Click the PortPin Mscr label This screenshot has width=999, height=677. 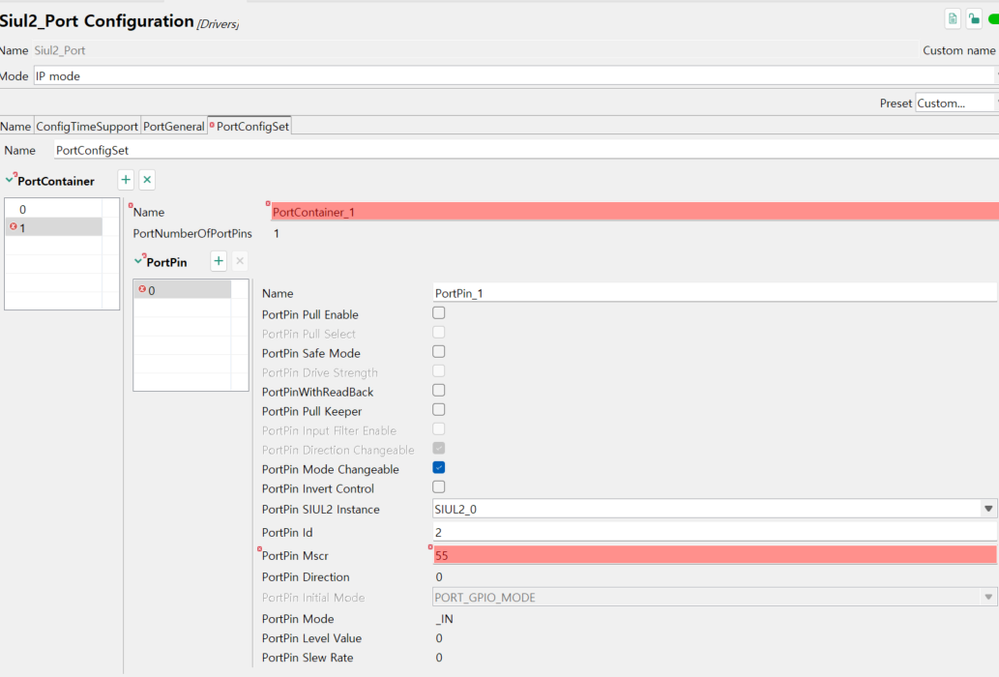(x=295, y=555)
